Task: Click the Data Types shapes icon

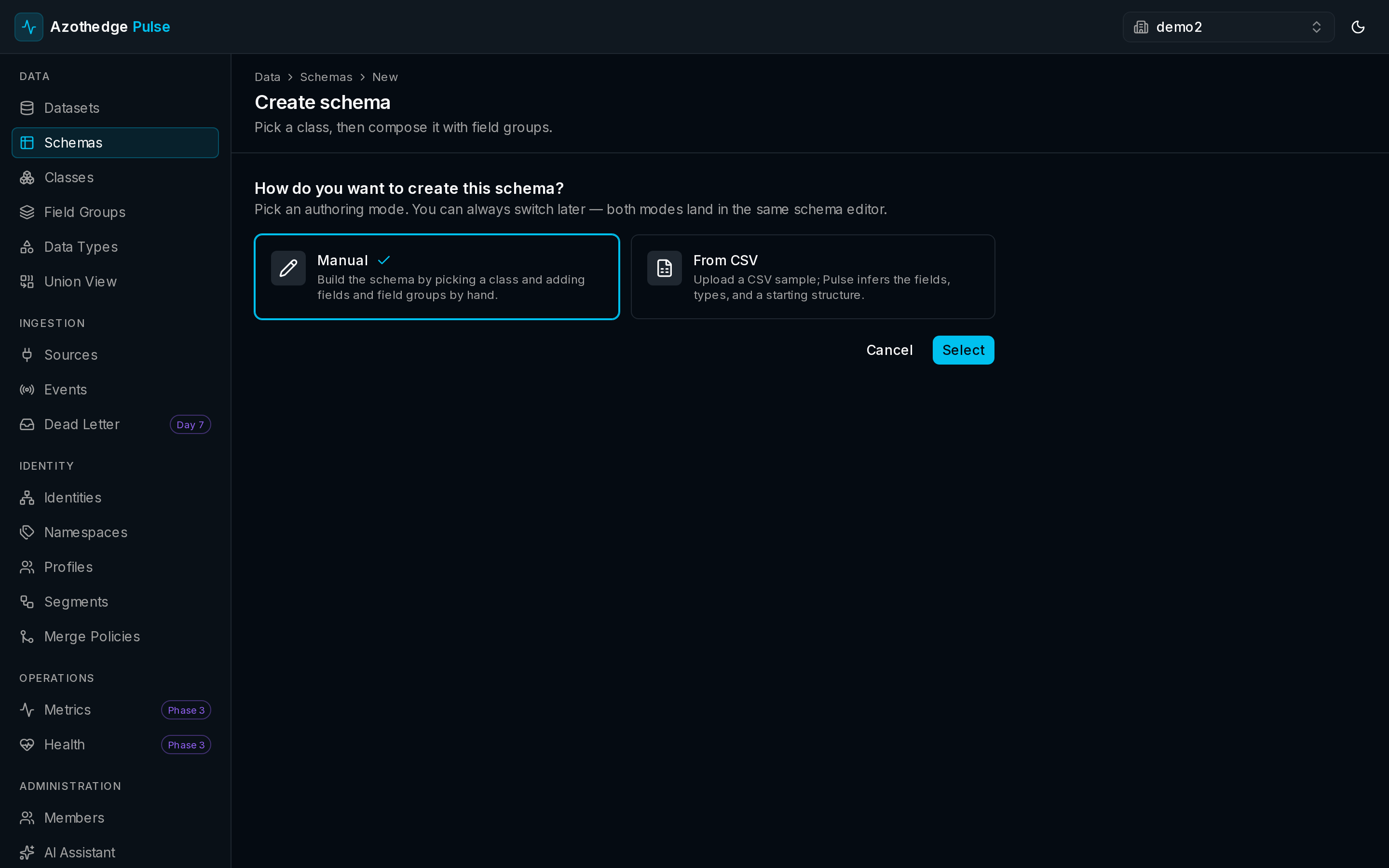Action: pos(27,247)
